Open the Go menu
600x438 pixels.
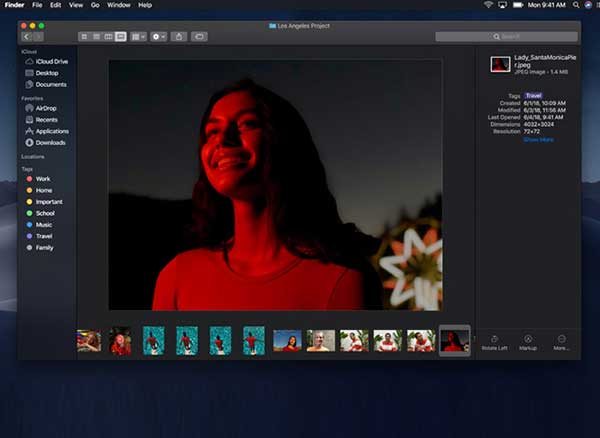pyautogui.click(x=95, y=5)
